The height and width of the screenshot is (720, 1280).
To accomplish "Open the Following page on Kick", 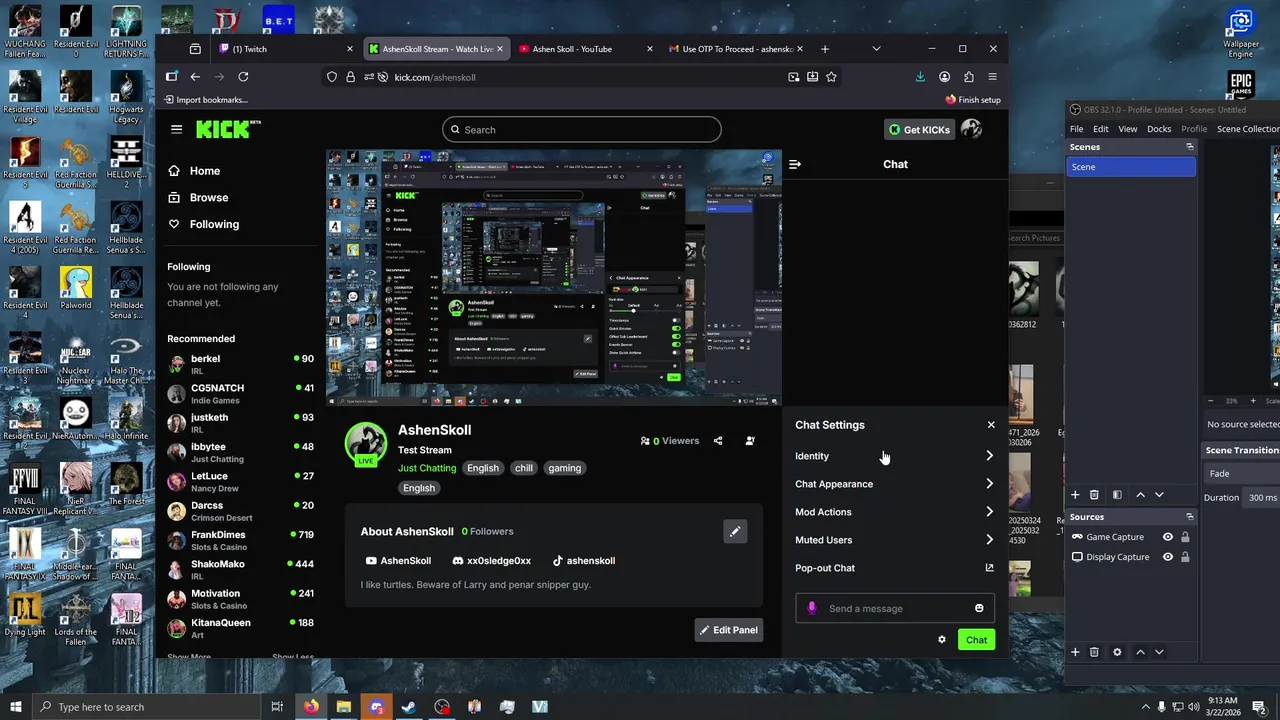I will 203,224.
